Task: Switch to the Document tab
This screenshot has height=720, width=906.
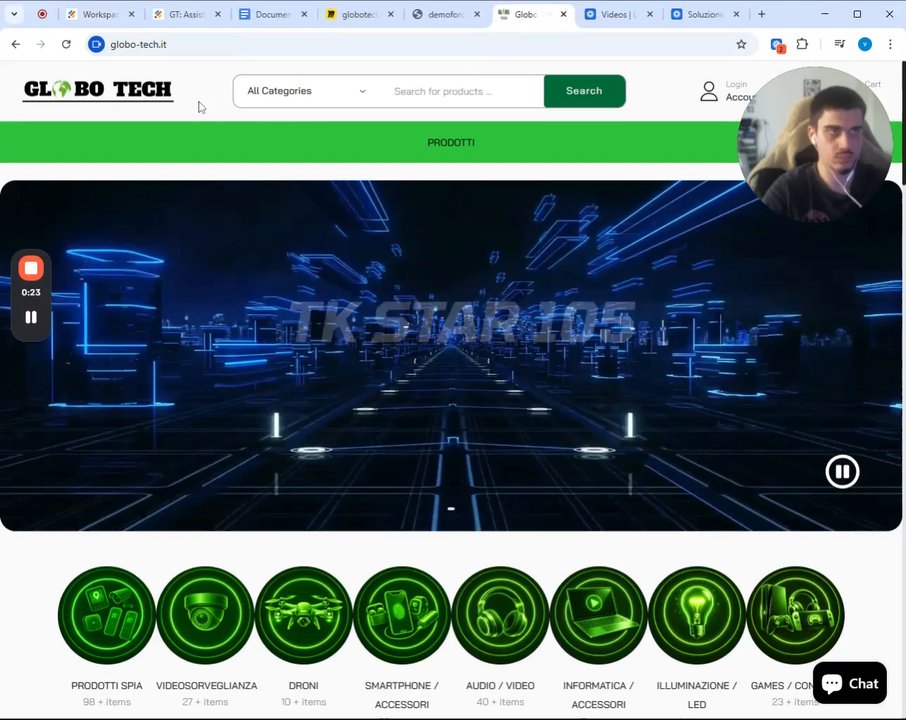Action: click(x=274, y=14)
